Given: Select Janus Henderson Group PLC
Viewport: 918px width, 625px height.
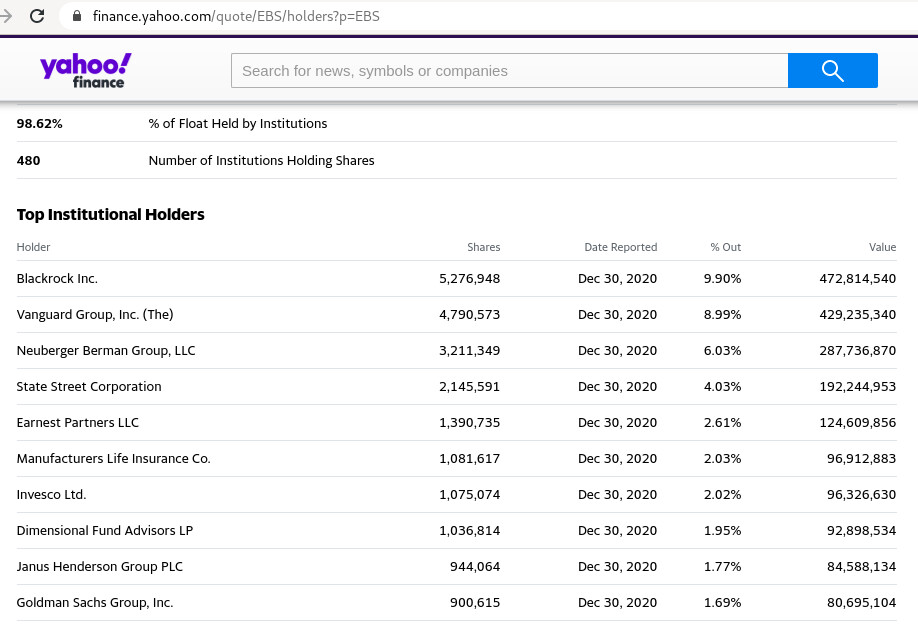Looking at the screenshot, I should pos(100,566).
